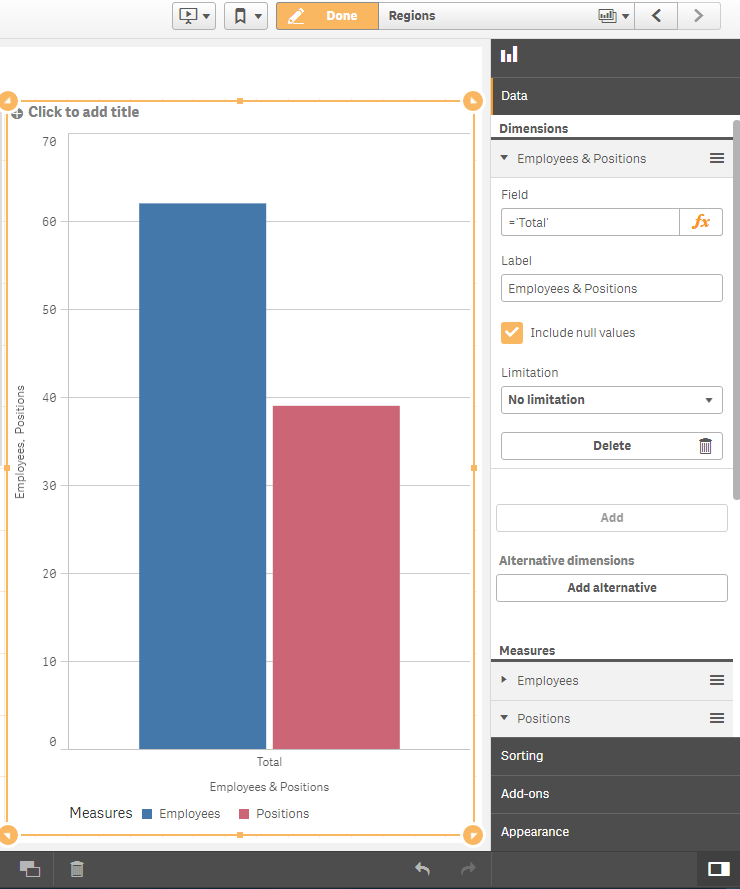The height and width of the screenshot is (889, 740).
Task: Open the Sorting section
Action: (x=615, y=756)
